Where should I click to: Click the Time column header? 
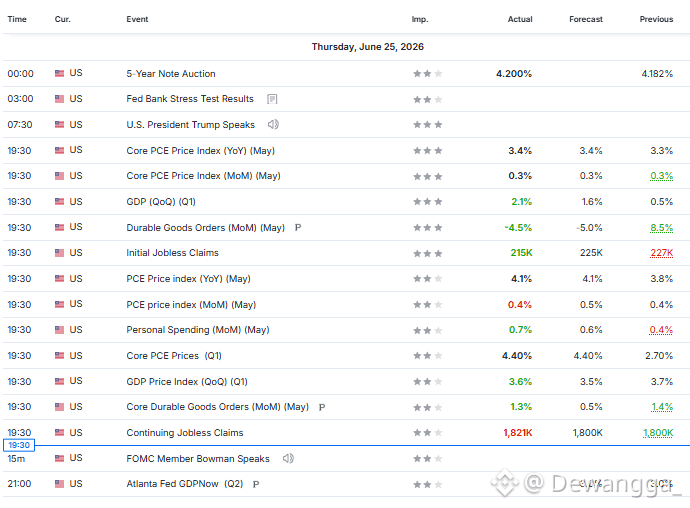pos(17,19)
